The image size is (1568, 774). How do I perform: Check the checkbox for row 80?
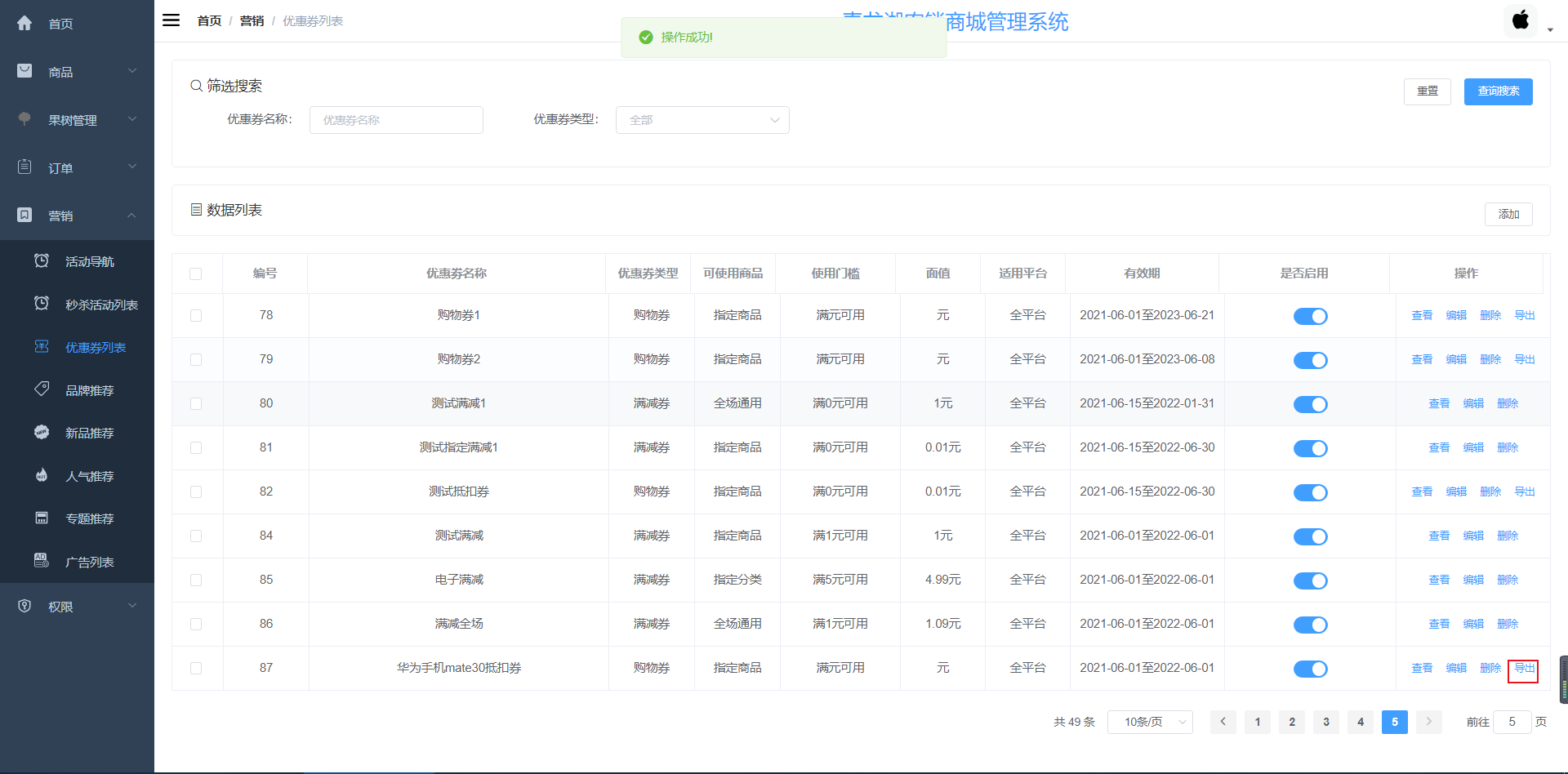196,403
